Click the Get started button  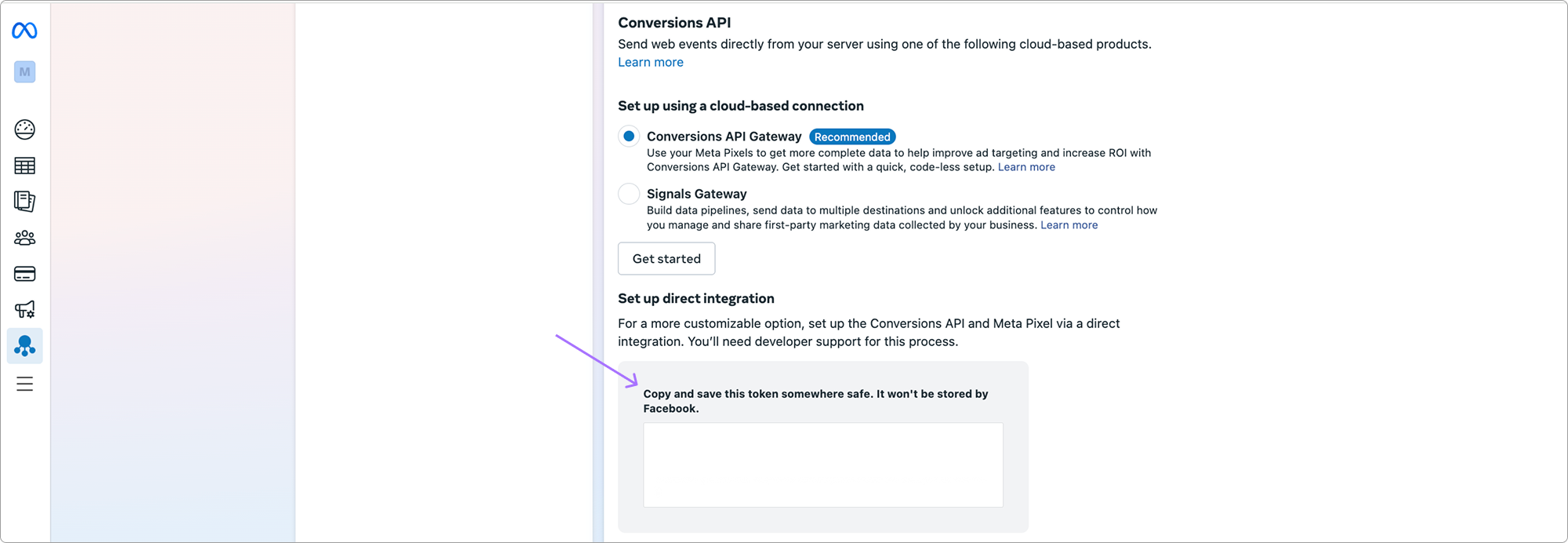point(666,259)
